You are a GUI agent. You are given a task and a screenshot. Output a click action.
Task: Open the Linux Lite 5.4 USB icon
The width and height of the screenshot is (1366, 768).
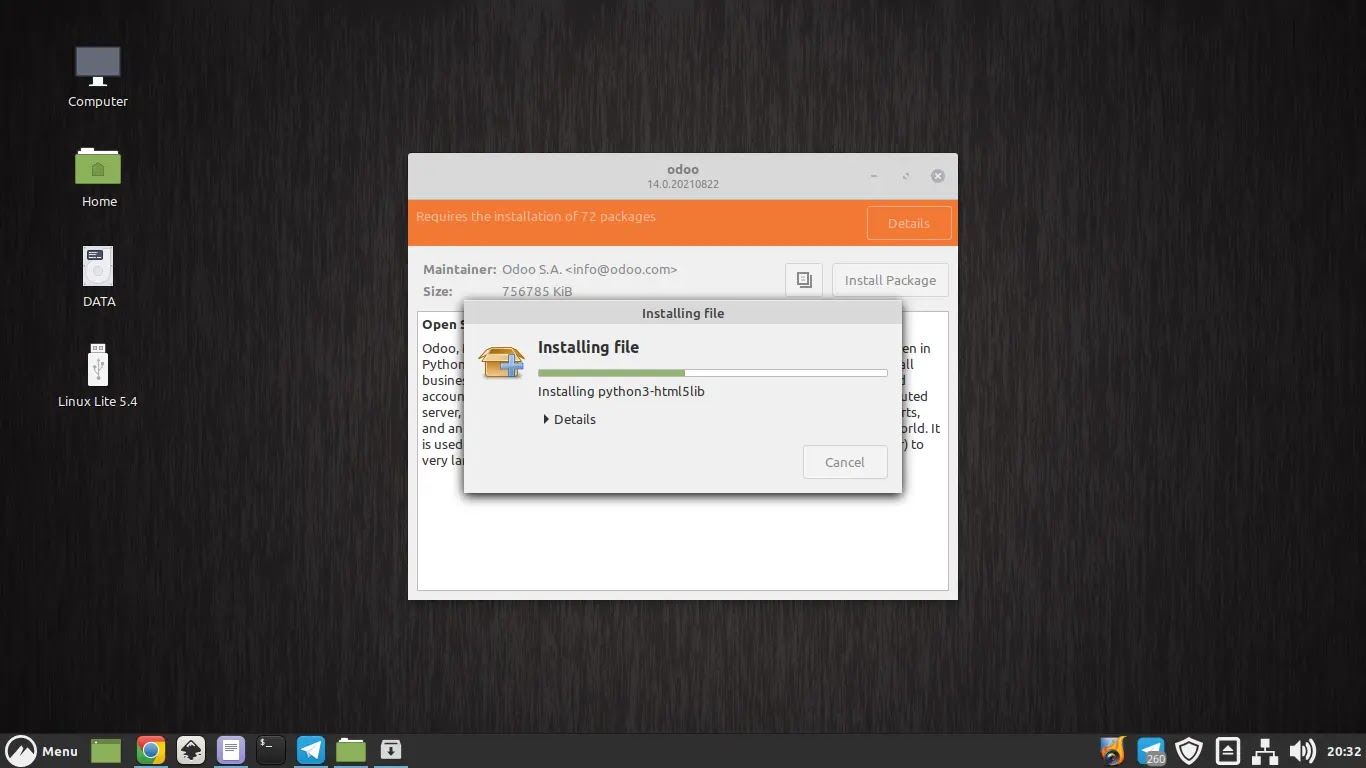pyautogui.click(x=98, y=376)
